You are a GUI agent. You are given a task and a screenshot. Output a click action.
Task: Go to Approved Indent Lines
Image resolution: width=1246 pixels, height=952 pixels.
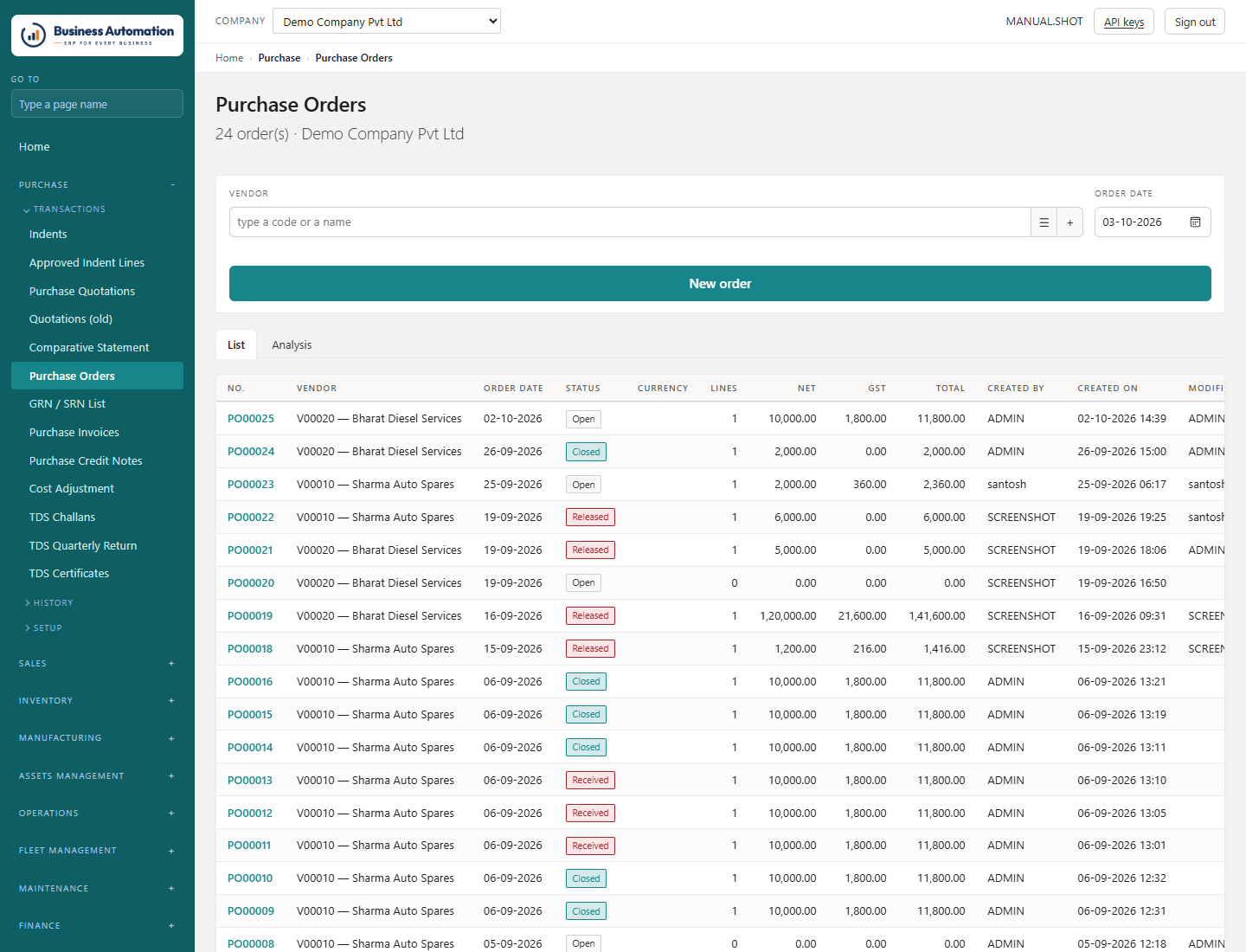[x=97, y=263]
